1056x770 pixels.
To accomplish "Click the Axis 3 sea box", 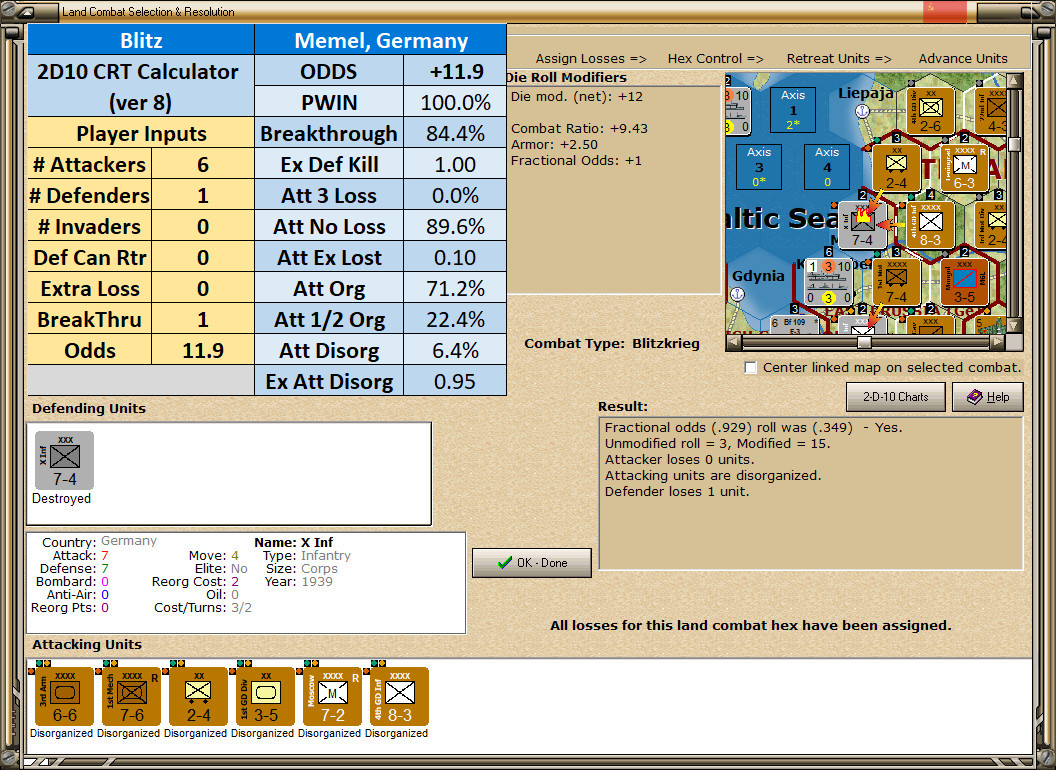I will click(x=759, y=167).
